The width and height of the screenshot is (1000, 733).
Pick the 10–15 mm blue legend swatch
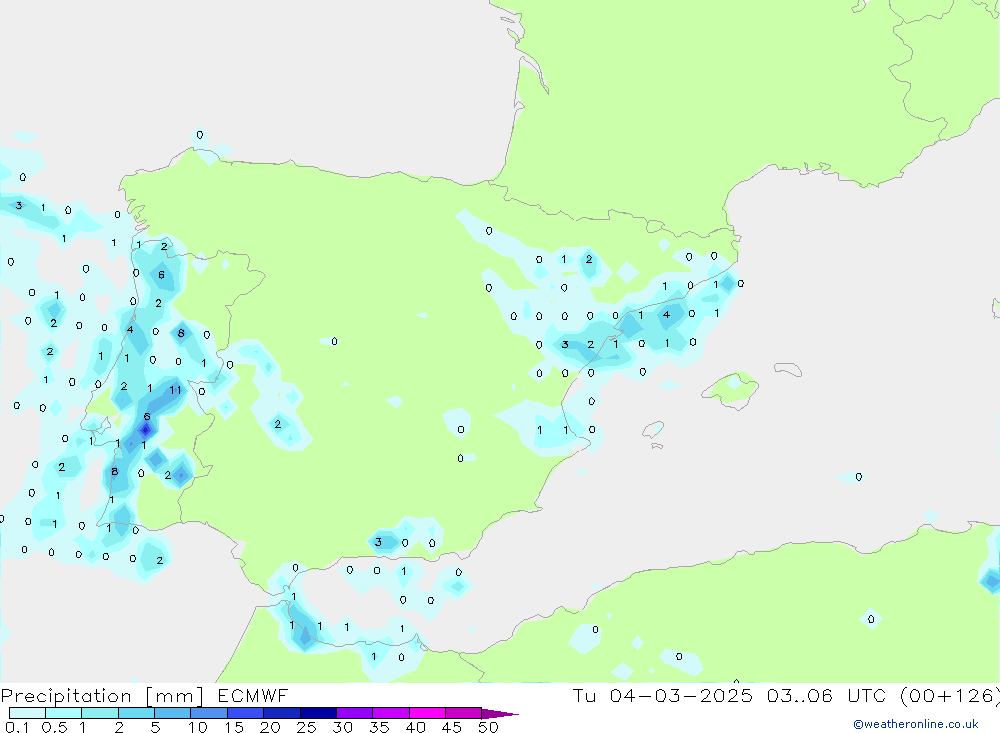[x=209, y=713]
